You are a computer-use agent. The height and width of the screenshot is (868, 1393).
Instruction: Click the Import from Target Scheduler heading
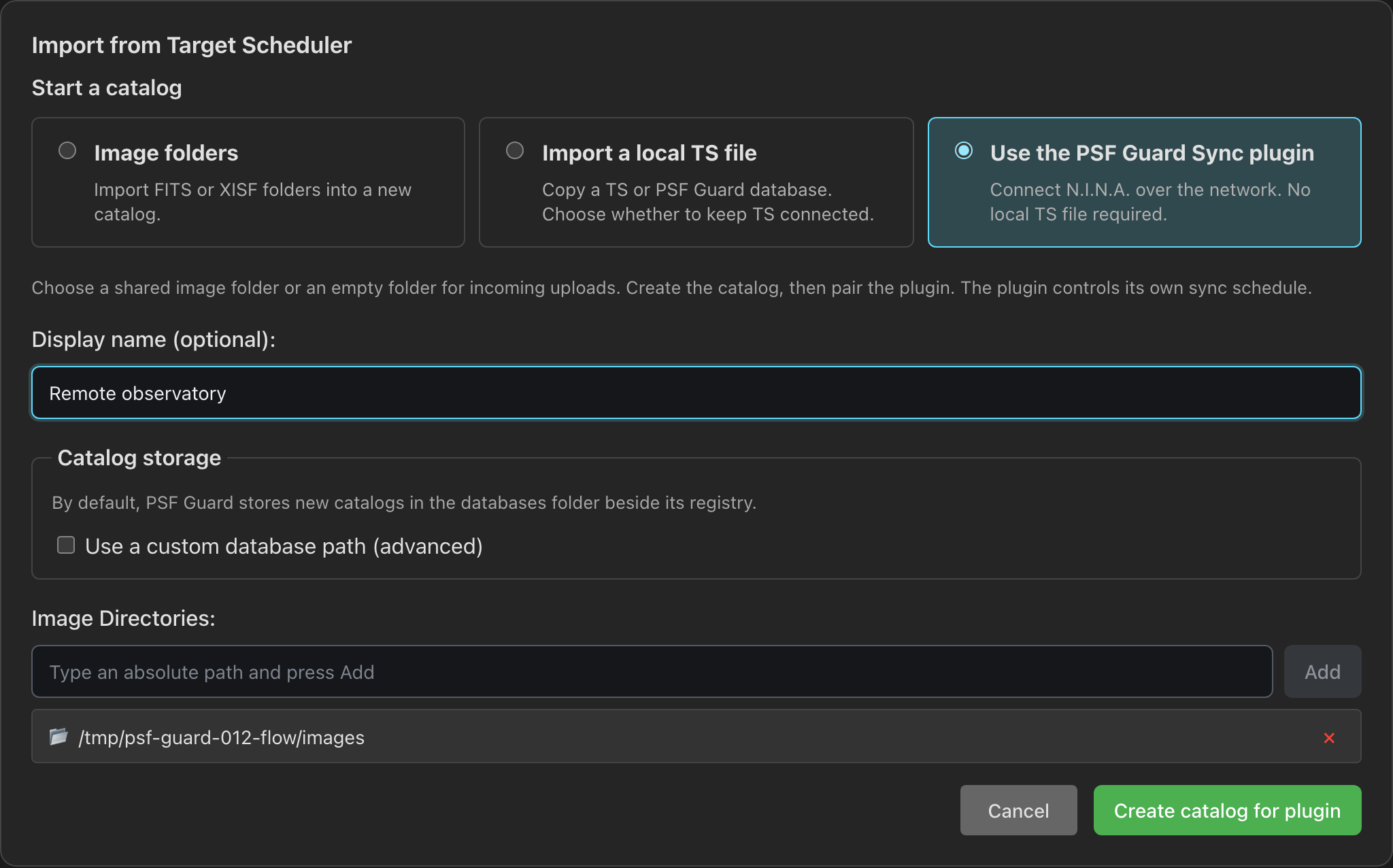192,45
